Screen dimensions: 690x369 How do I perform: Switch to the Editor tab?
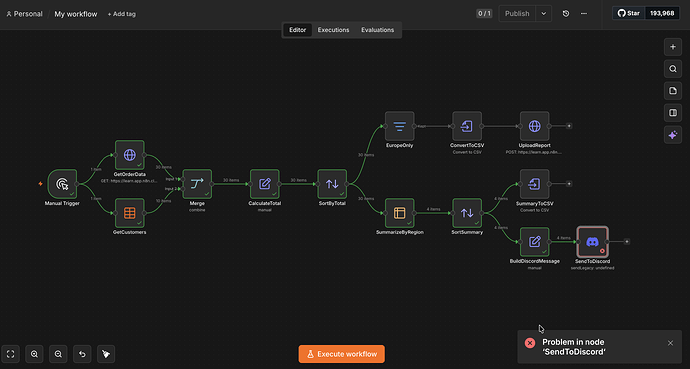297,30
